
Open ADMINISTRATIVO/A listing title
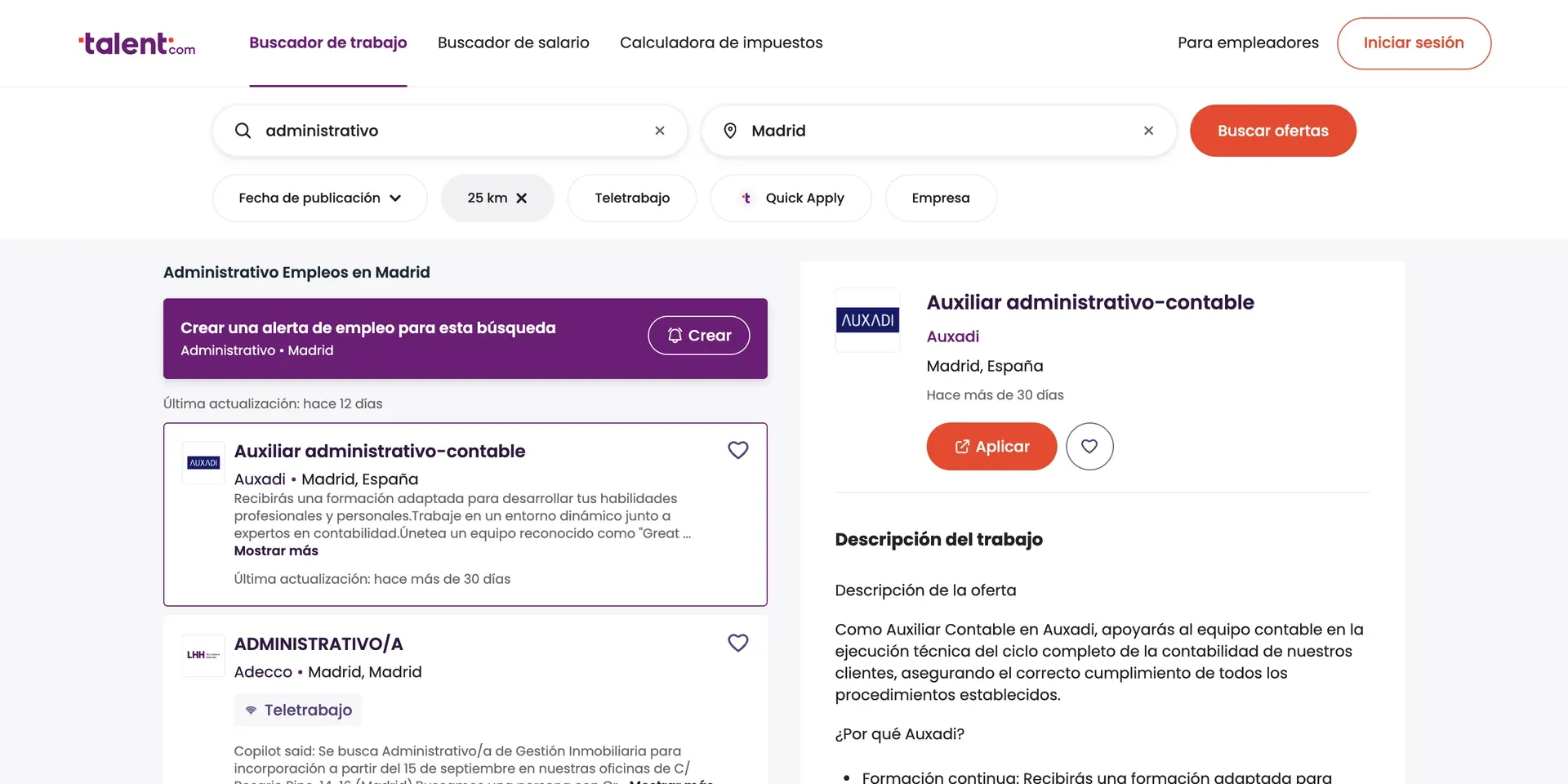(x=318, y=644)
